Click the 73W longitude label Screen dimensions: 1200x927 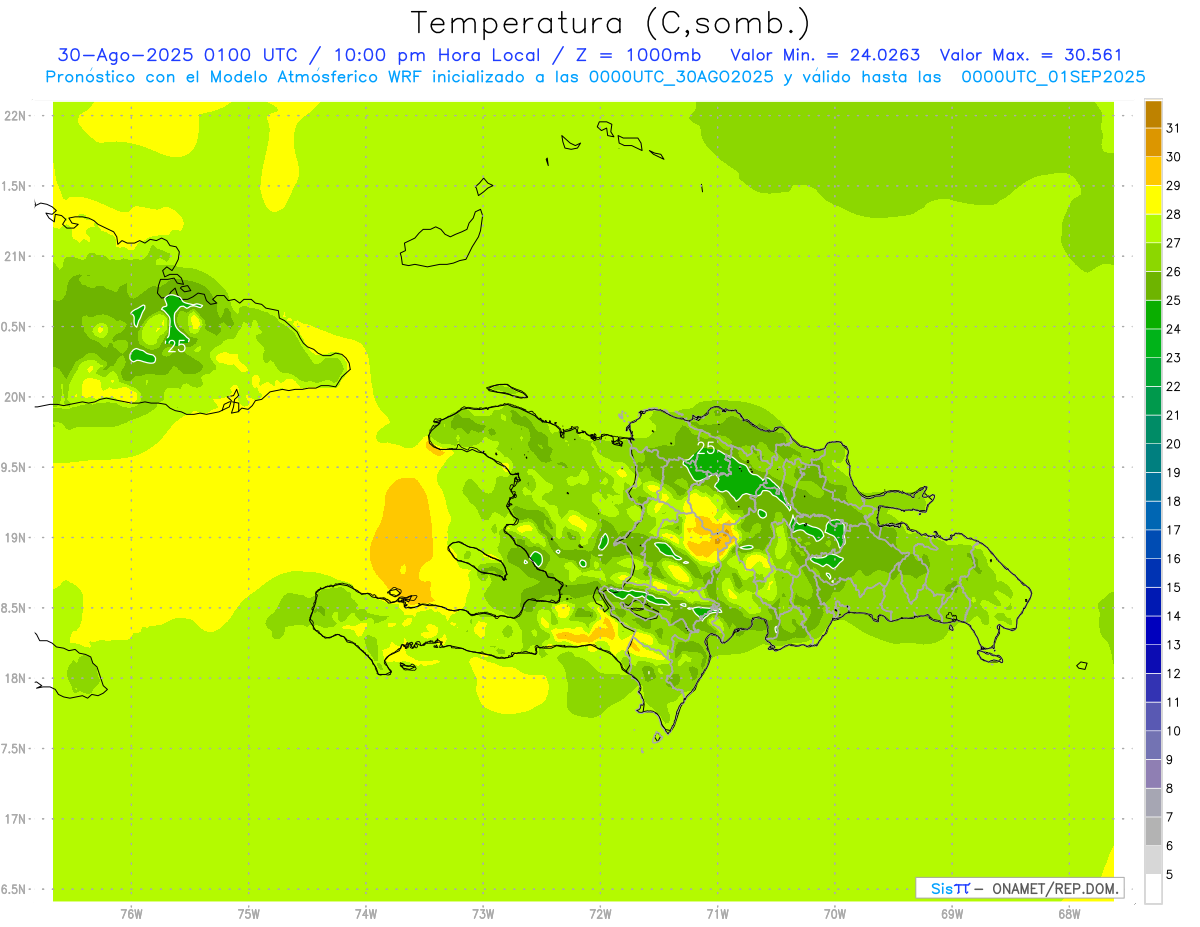point(483,914)
